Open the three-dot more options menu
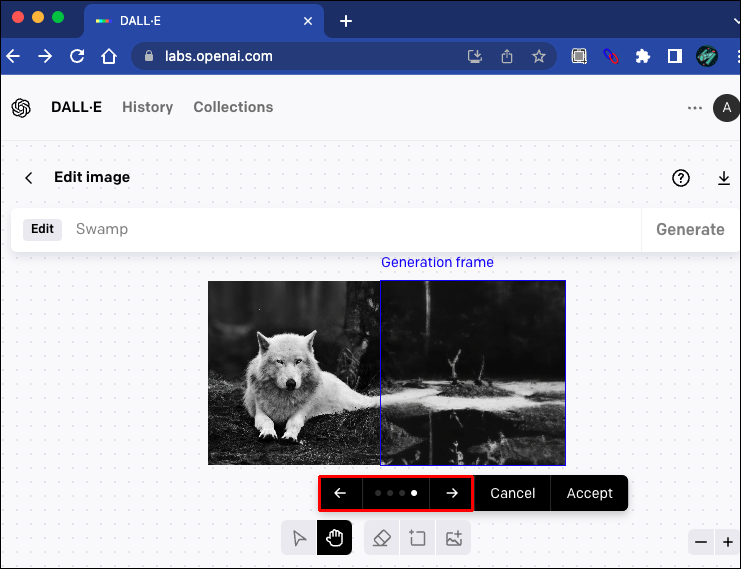The width and height of the screenshot is (741, 569). click(695, 108)
